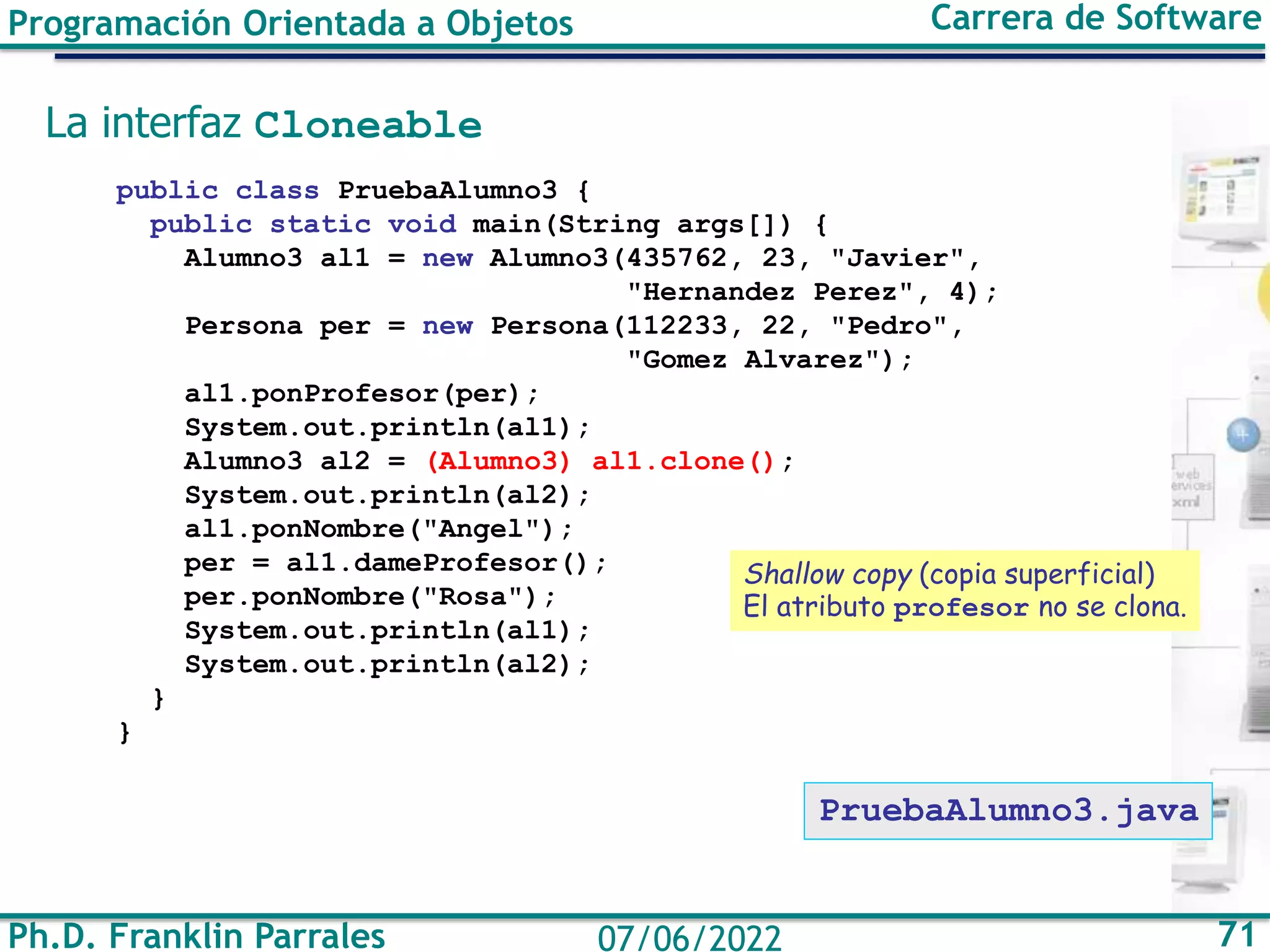Click the string "Hernandez Perez", 4);
Viewport: 1270px width, 952px height.
812,292
